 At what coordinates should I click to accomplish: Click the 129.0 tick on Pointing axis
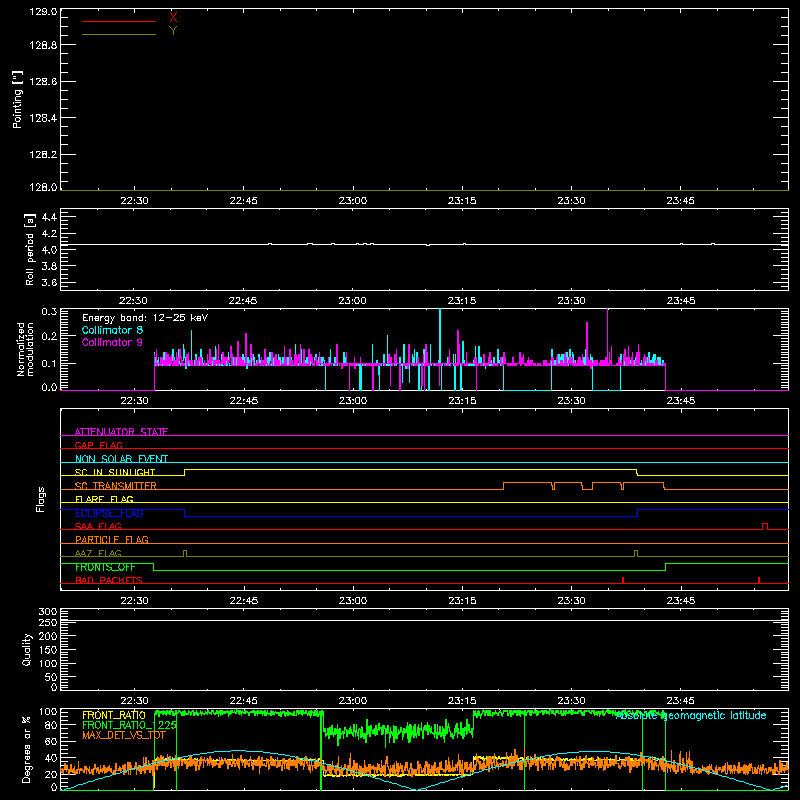(x=43, y=11)
